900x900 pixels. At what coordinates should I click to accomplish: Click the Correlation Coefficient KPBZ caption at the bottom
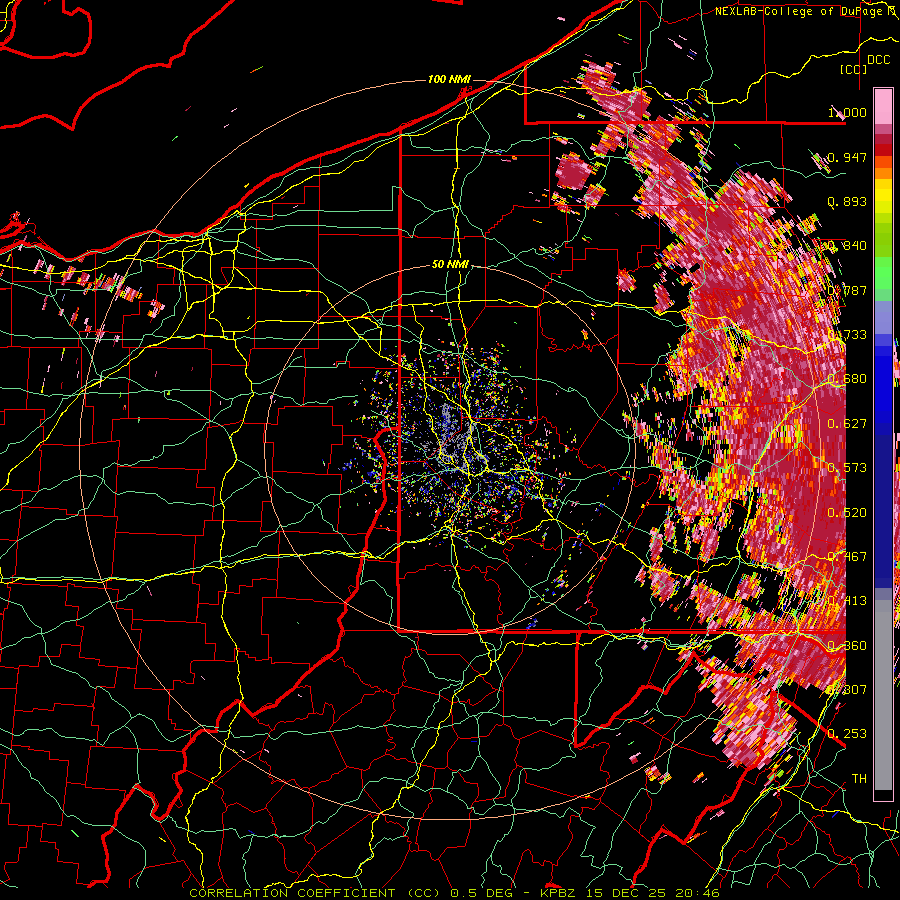tap(454, 893)
